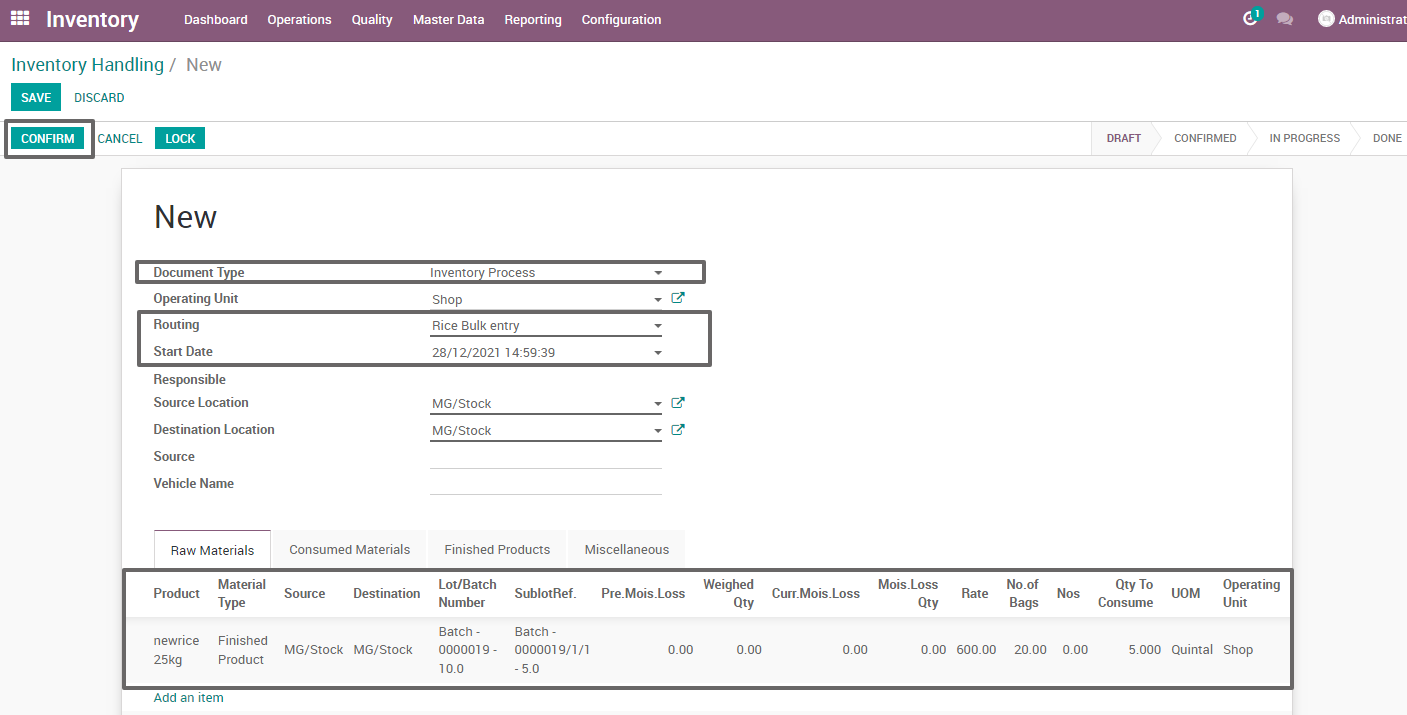Open Source Location via external link icon
Image resolution: width=1407 pixels, height=715 pixels.
pyautogui.click(x=678, y=402)
